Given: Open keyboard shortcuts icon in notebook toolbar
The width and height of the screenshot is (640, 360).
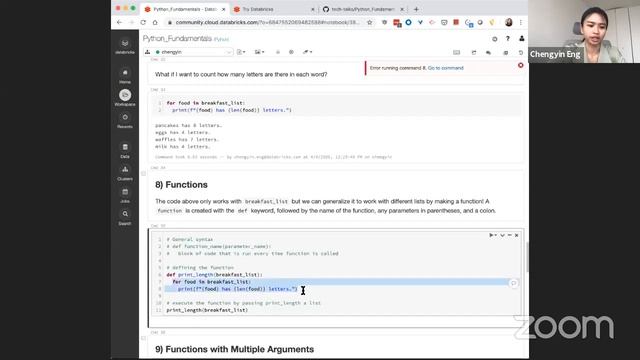Looking at the screenshot, I should pos(457,52).
